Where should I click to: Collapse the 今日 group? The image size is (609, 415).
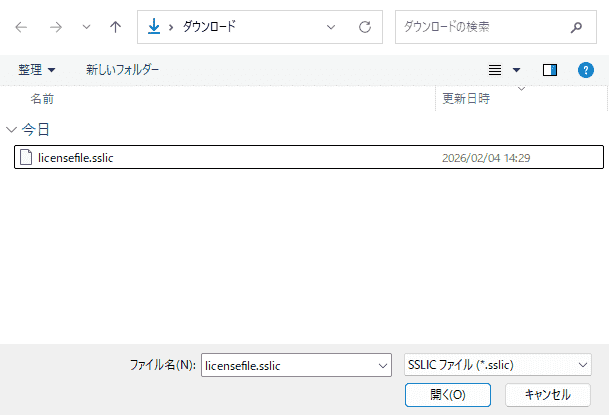(11, 129)
